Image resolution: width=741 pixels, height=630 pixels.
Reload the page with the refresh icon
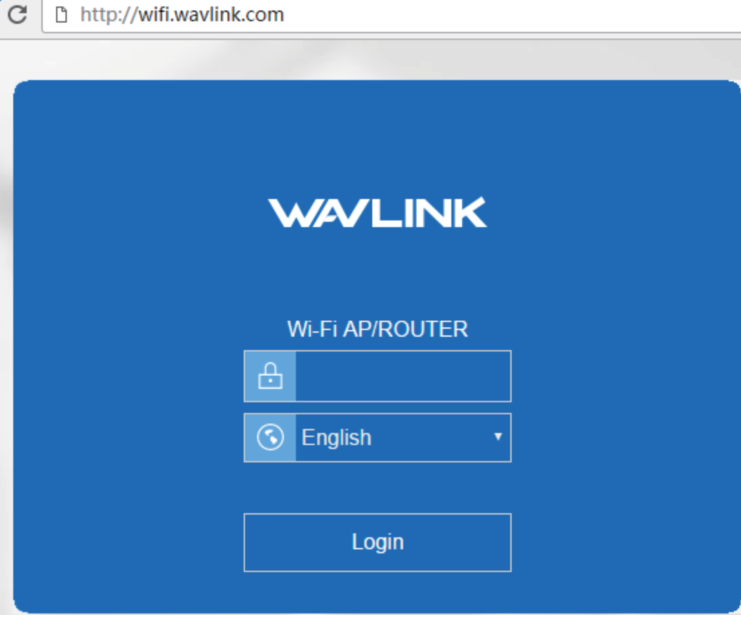(17, 14)
